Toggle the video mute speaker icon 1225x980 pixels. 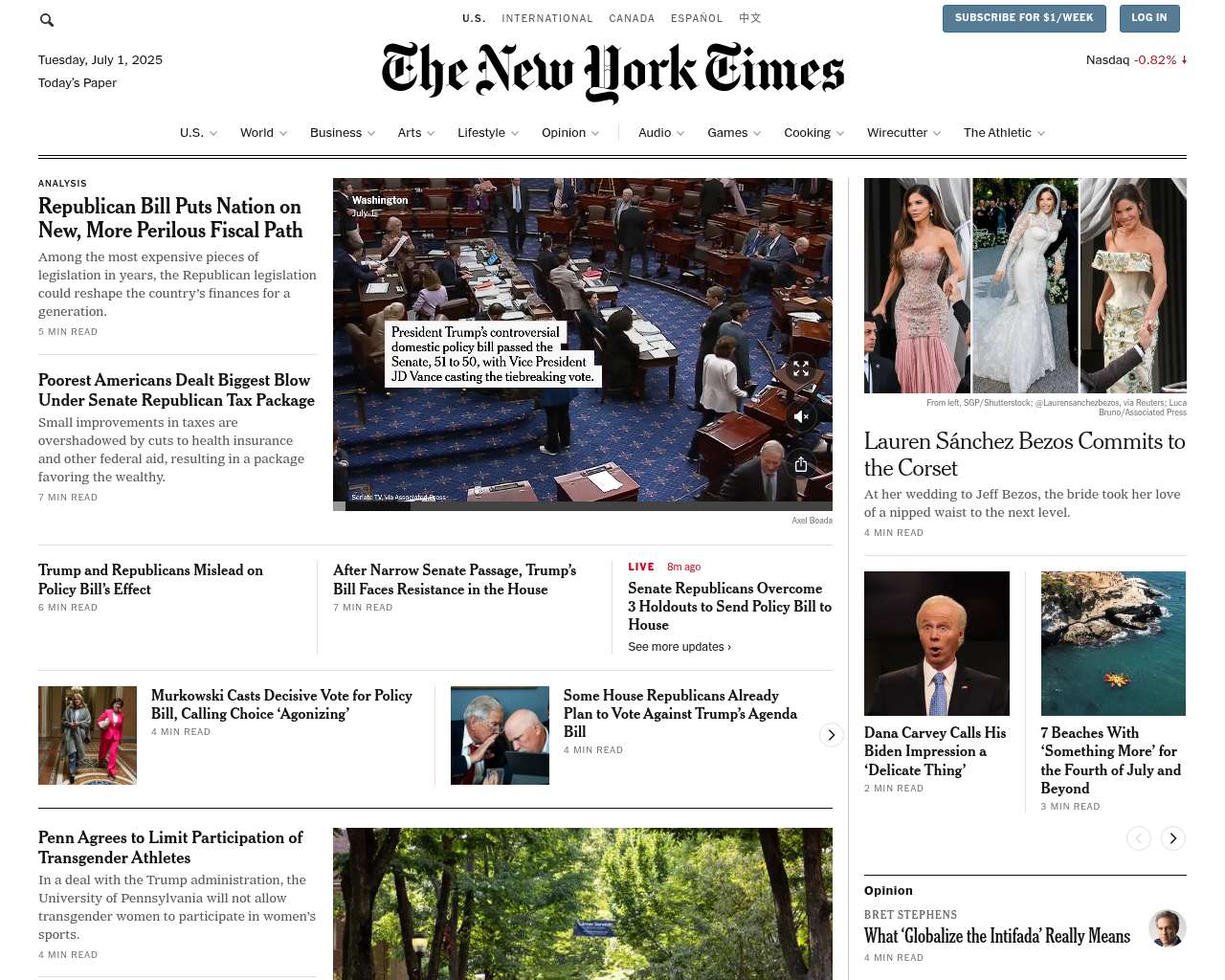click(x=801, y=416)
